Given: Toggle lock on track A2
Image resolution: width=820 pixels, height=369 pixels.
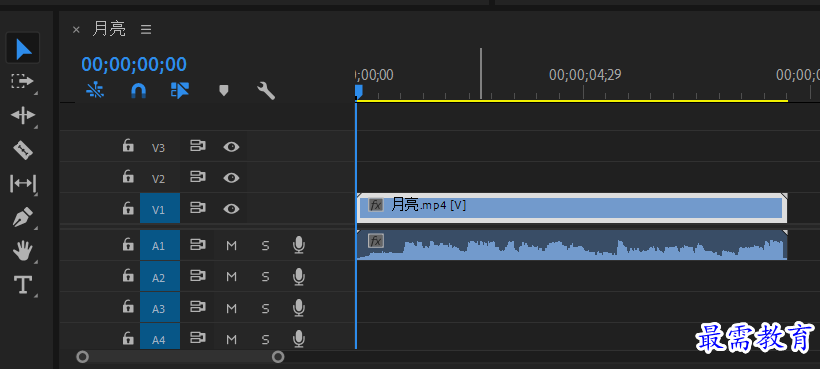Looking at the screenshot, I should pyautogui.click(x=128, y=275).
